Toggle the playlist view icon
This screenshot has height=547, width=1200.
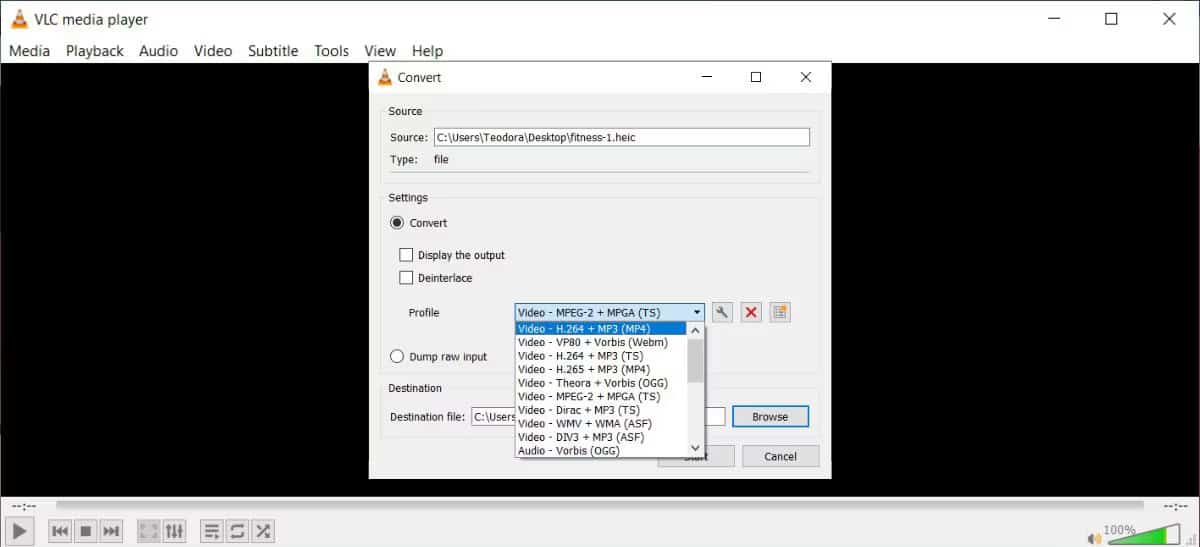(x=211, y=531)
